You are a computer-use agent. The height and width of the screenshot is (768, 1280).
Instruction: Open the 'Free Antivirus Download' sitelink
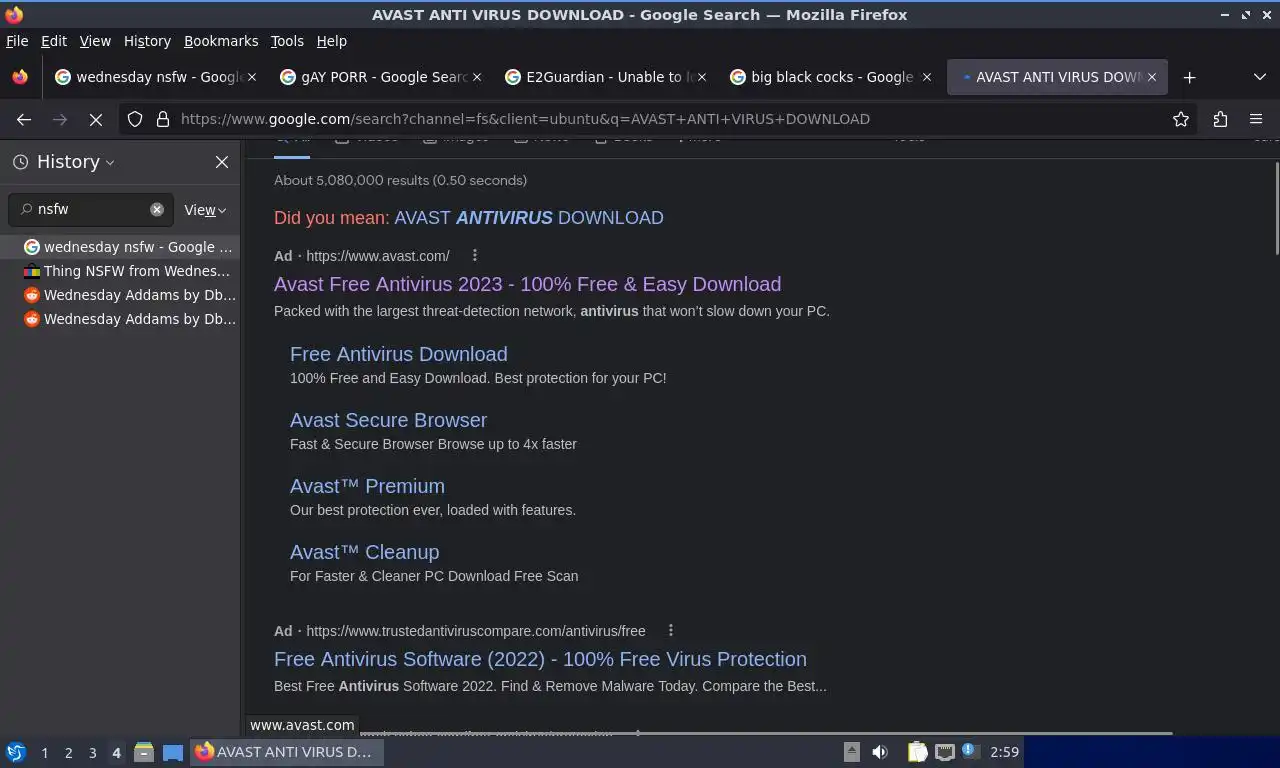pos(398,354)
